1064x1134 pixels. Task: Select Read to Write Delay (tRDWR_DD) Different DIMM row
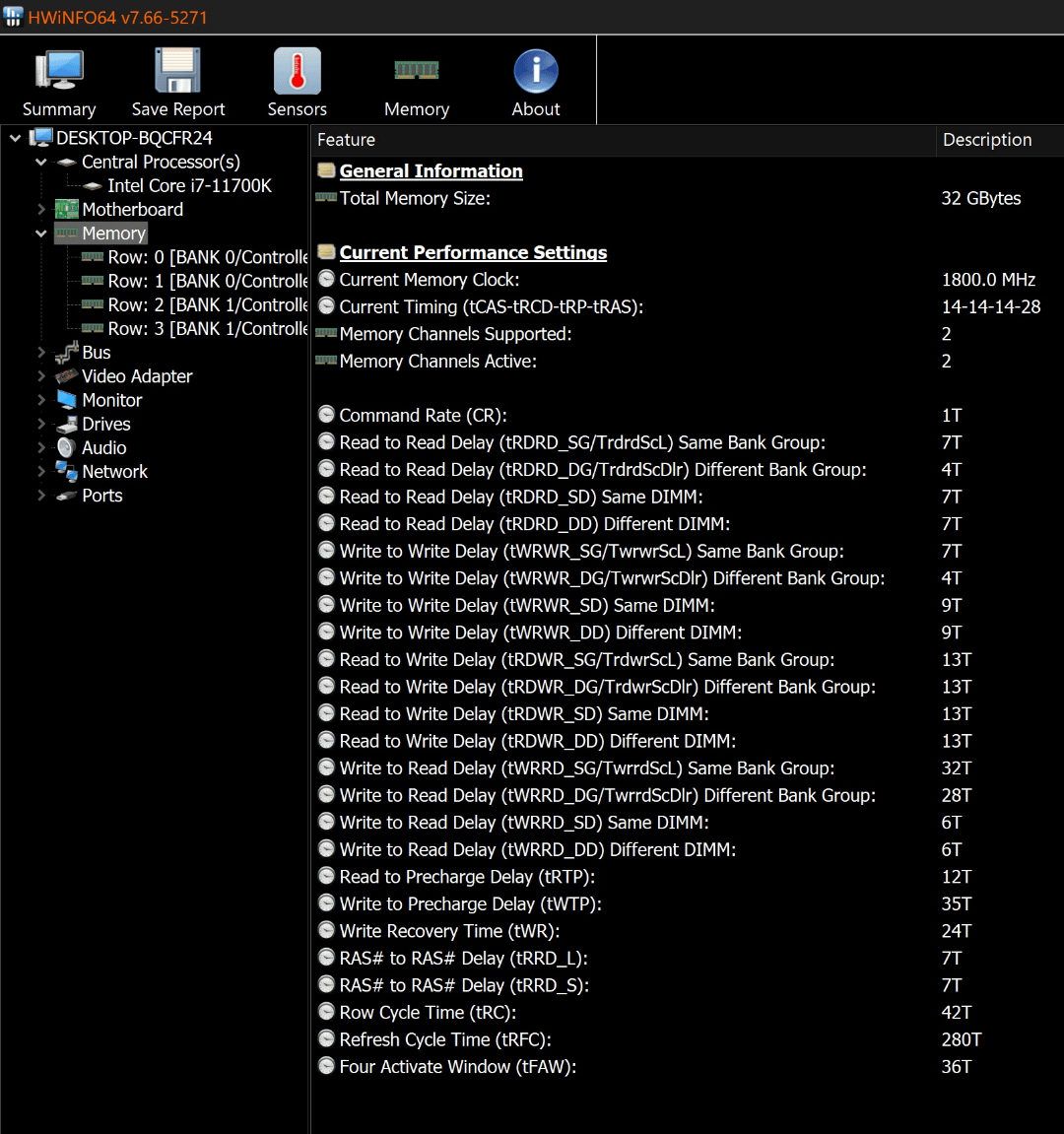687,741
